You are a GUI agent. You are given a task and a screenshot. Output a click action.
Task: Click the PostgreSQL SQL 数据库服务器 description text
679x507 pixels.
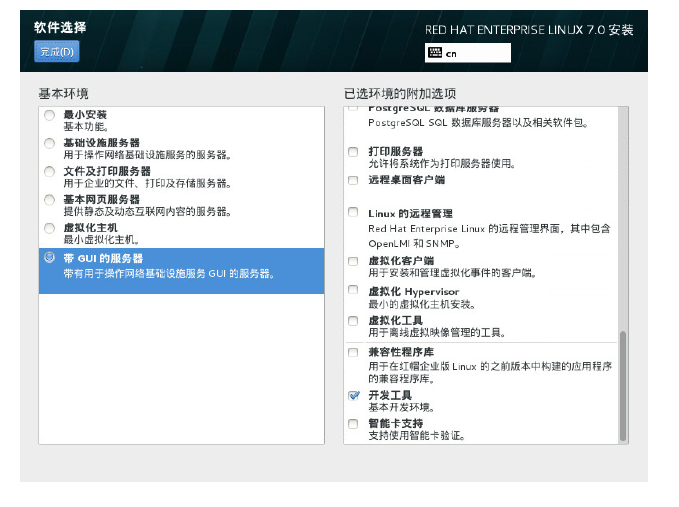(478, 123)
